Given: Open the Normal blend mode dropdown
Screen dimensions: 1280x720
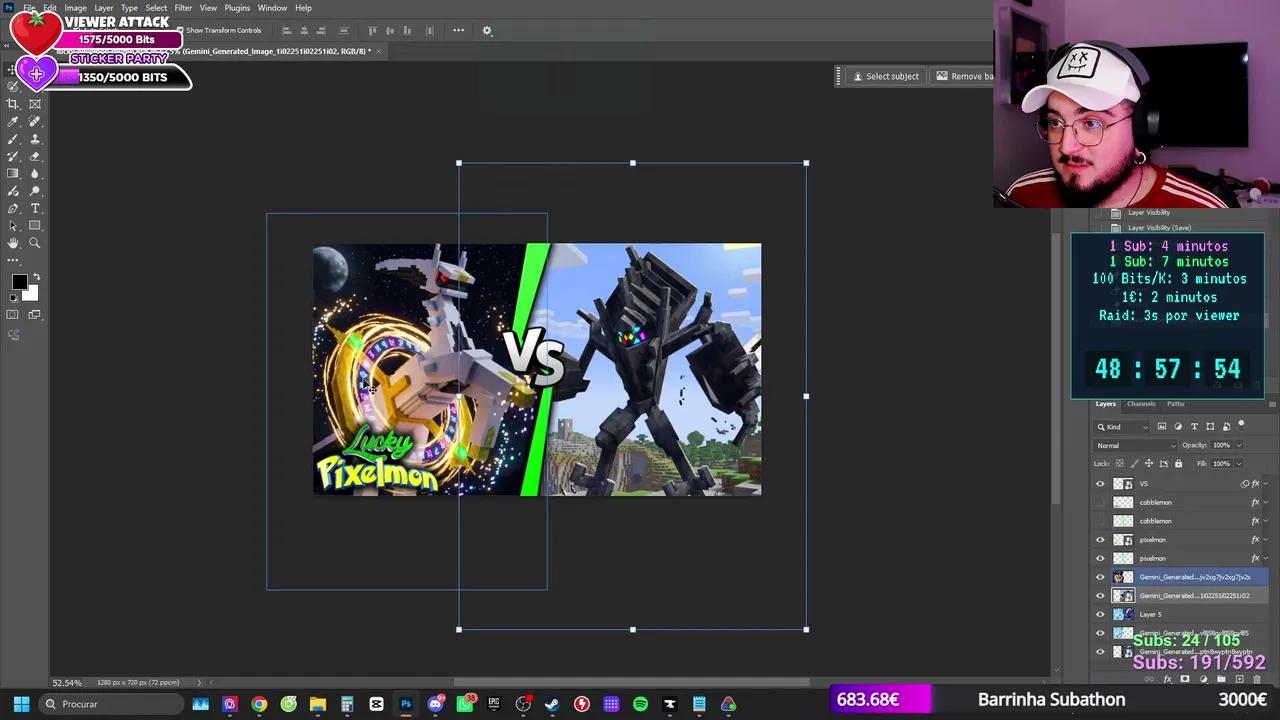Looking at the screenshot, I should coord(1136,445).
